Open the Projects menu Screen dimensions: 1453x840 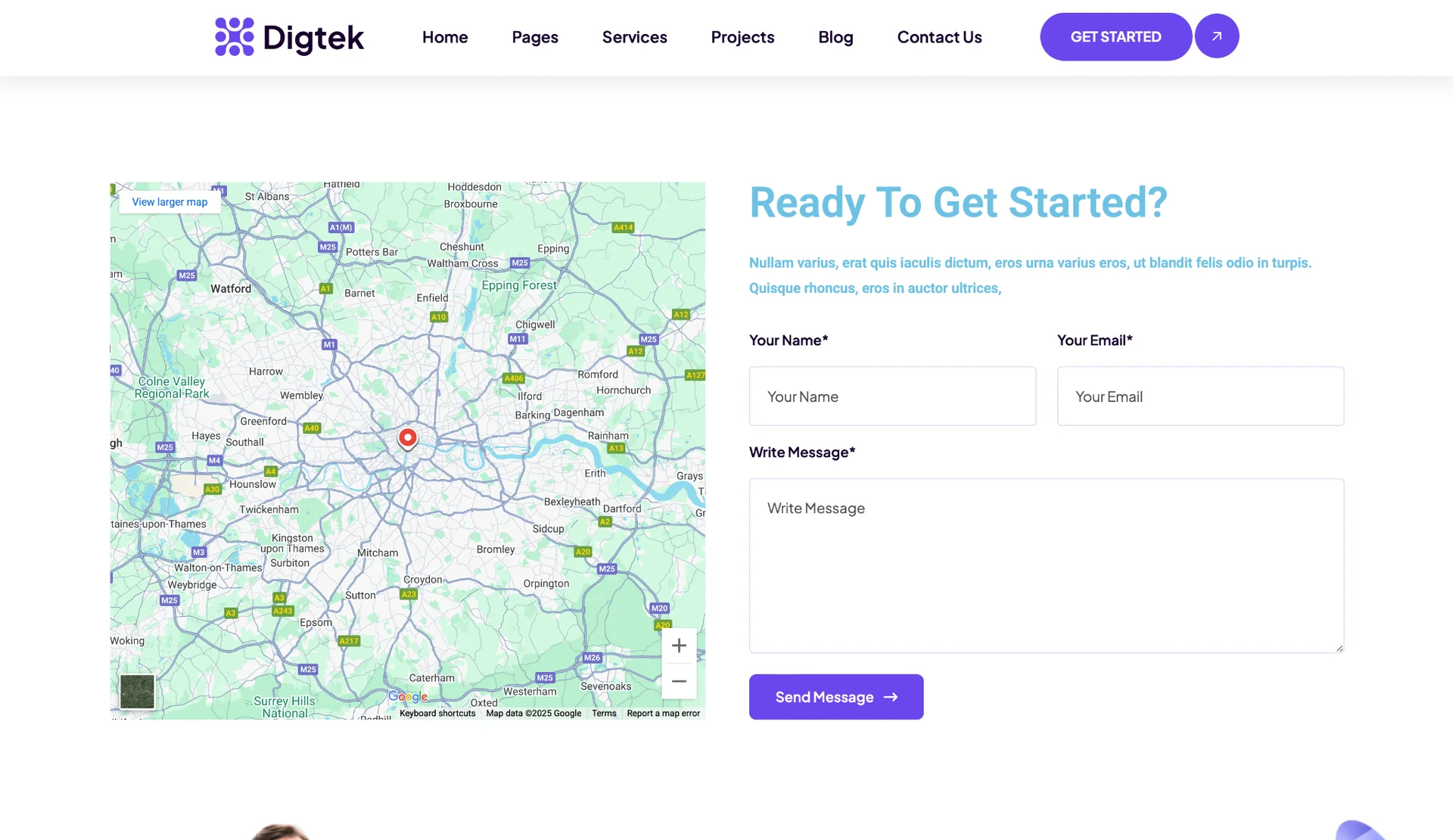[742, 37]
